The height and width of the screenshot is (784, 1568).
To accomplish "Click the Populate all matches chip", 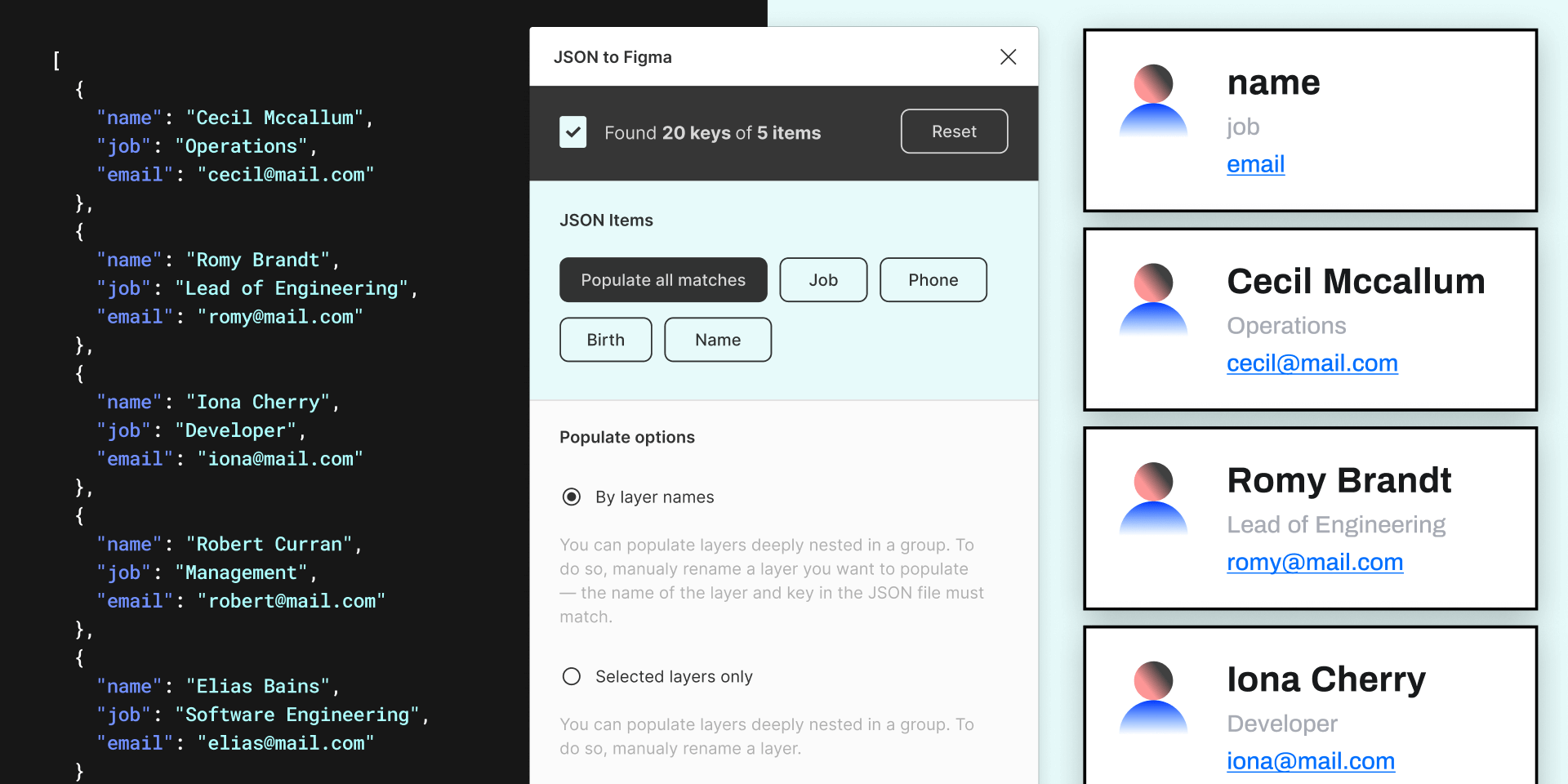I will pos(663,279).
